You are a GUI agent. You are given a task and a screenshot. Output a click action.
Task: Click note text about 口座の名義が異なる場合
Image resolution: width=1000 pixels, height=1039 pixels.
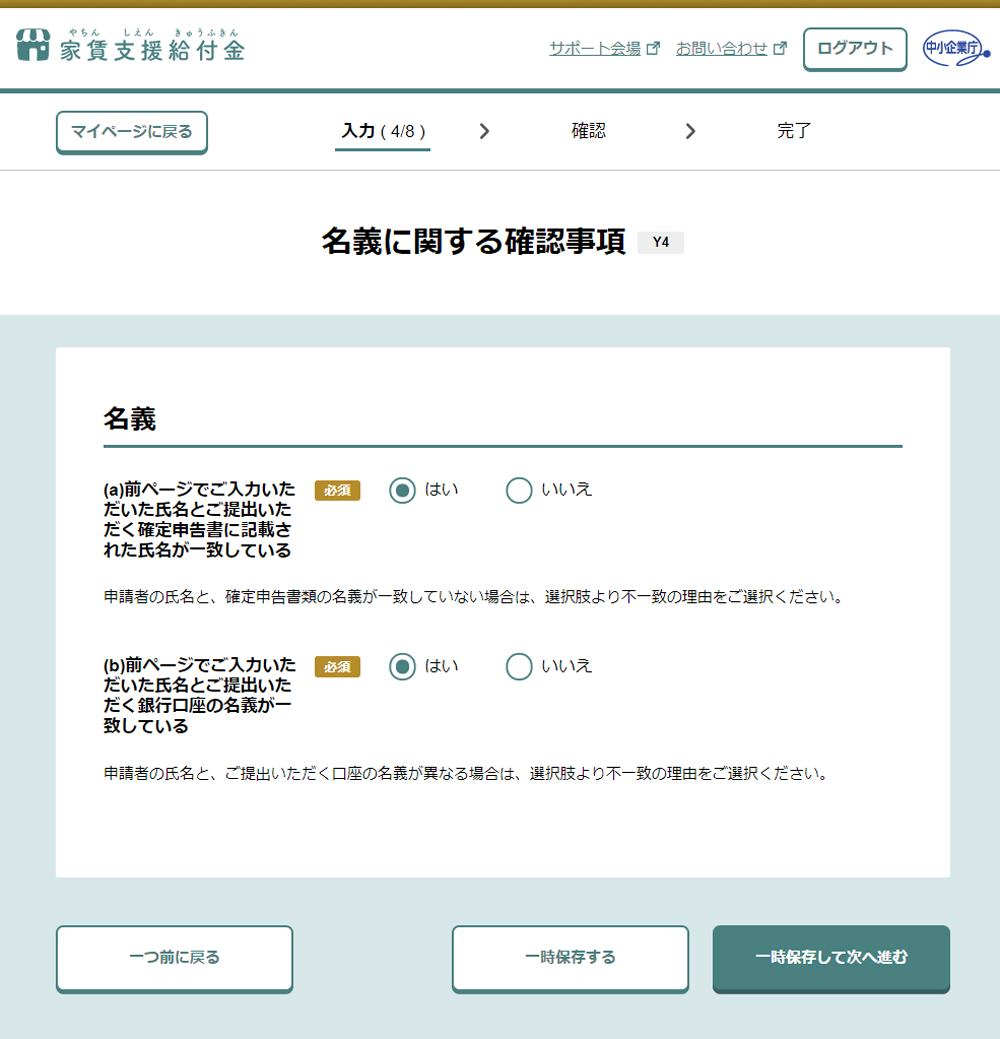[466, 773]
